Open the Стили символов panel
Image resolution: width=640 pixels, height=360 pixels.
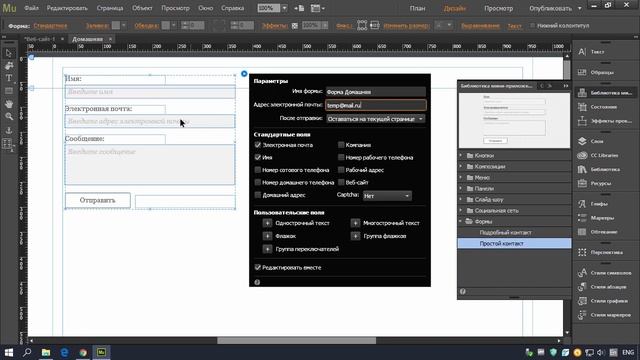tap(582, 273)
